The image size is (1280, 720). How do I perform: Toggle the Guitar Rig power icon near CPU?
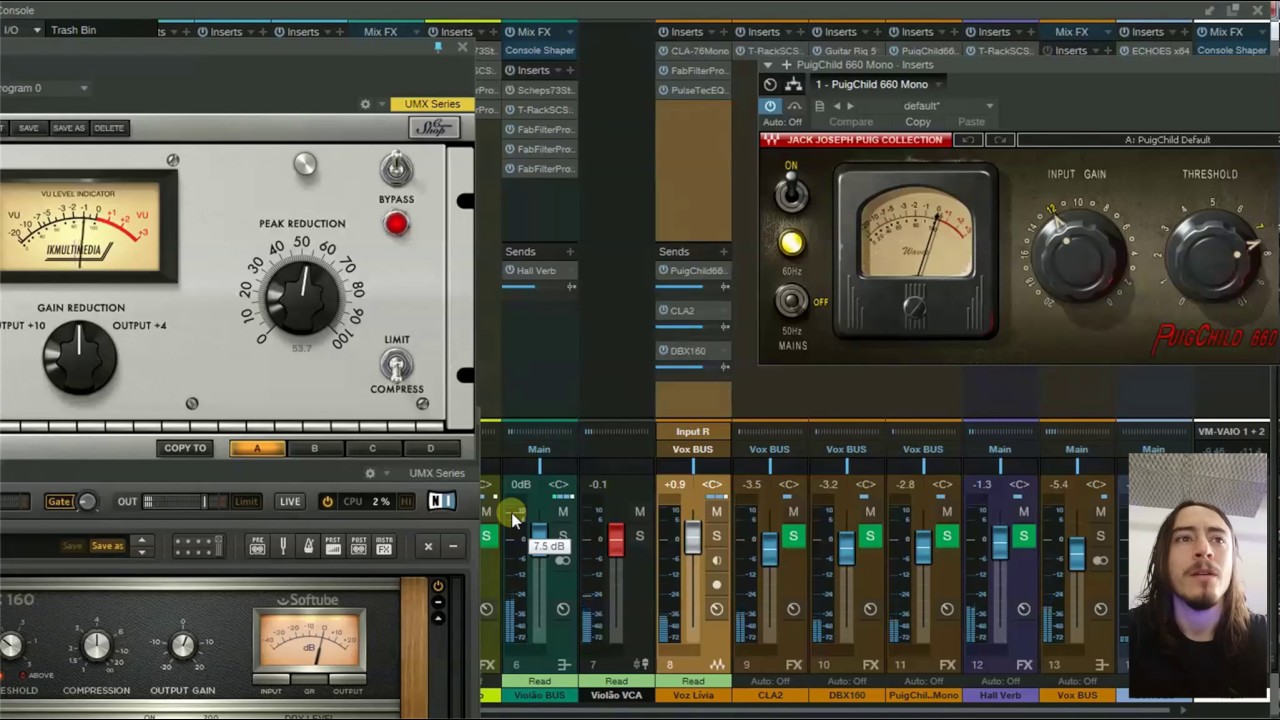(x=327, y=501)
